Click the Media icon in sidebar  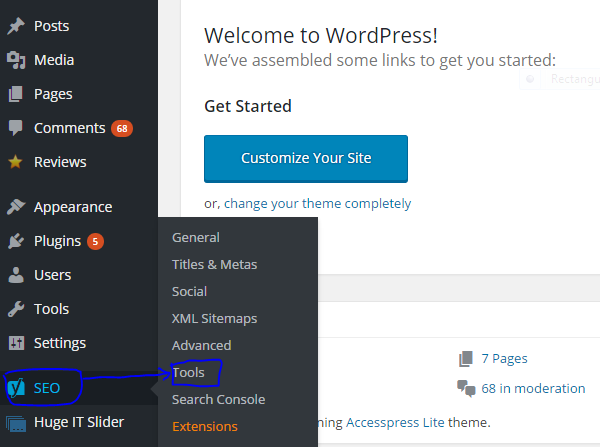(x=16, y=60)
